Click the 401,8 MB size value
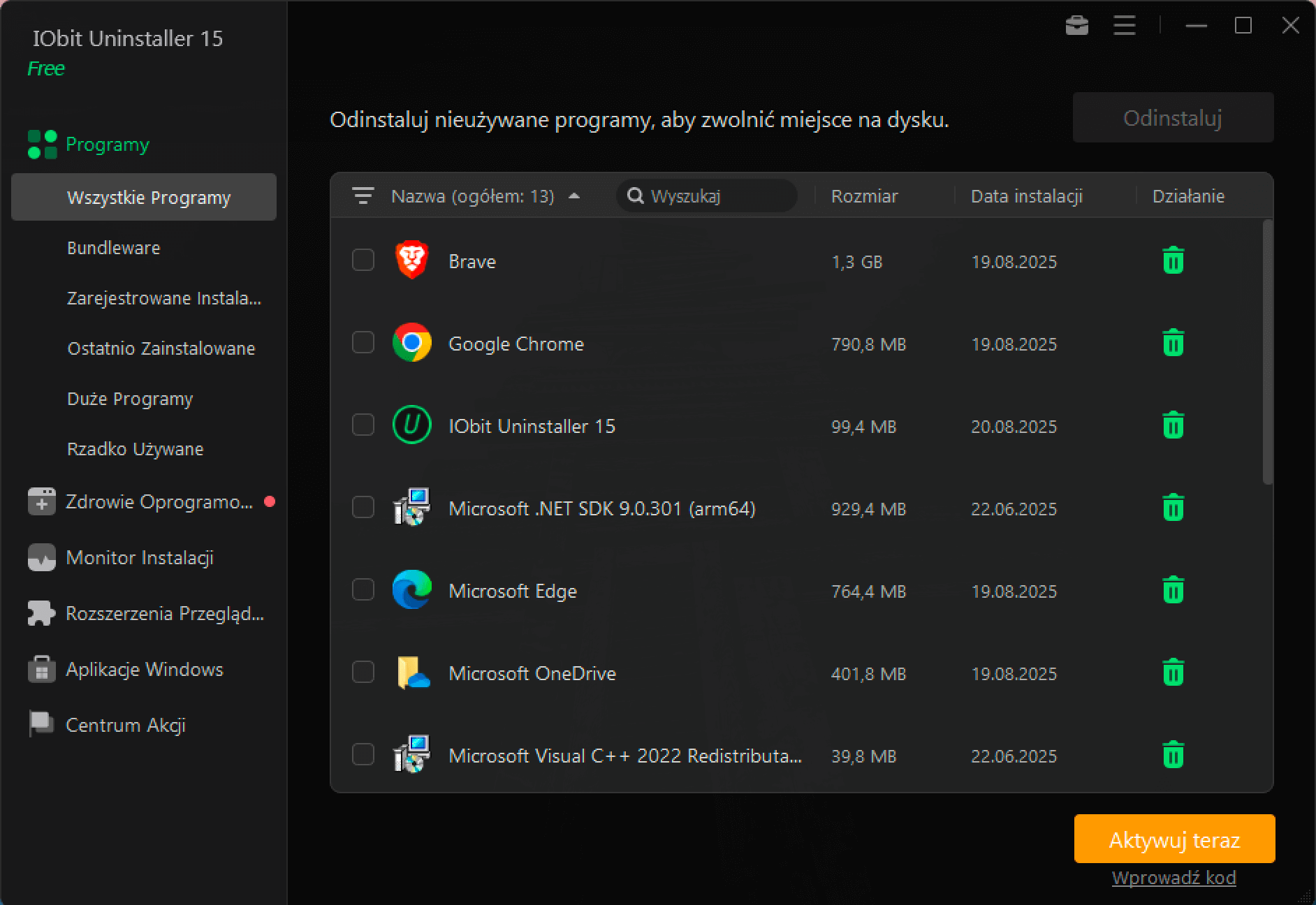 (868, 674)
